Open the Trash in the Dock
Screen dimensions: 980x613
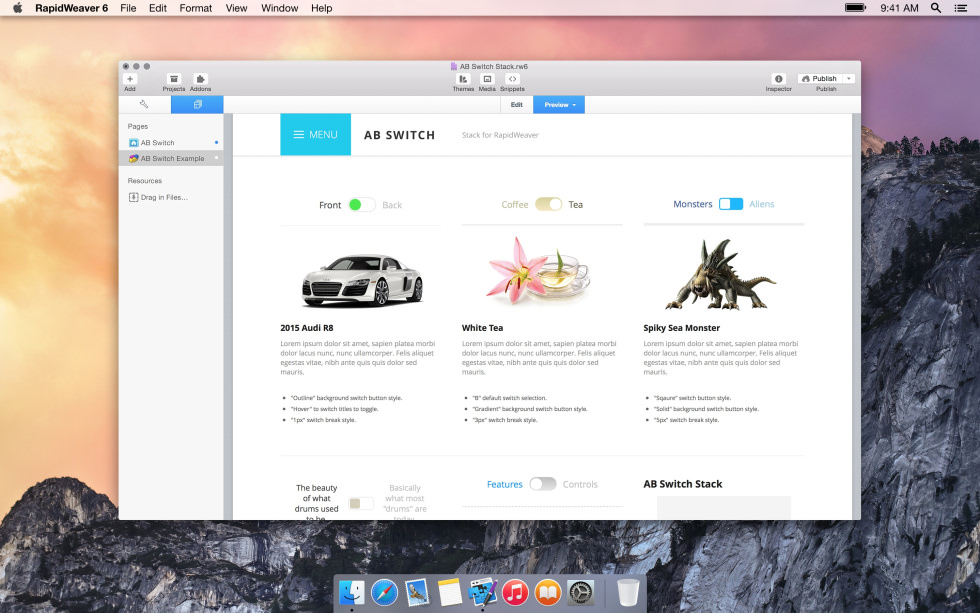tap(628, 592)
